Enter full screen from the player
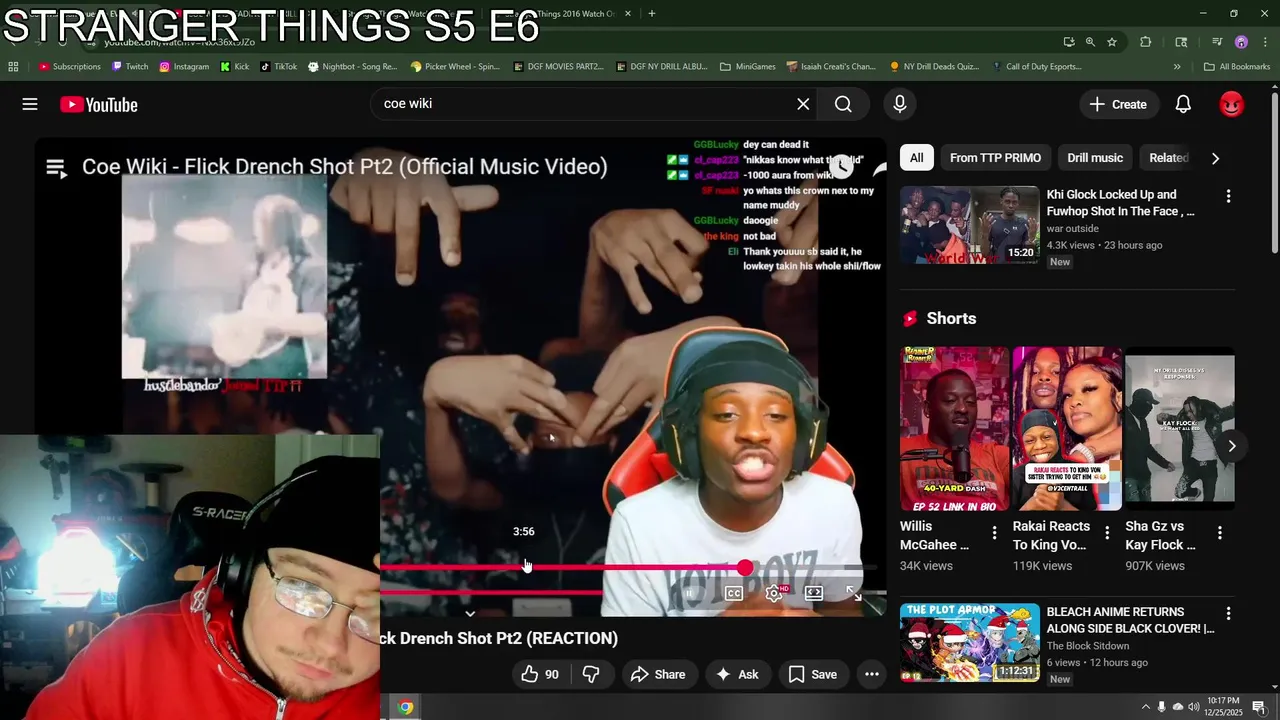The image size is (1280, 720). (x=854, y=593)
